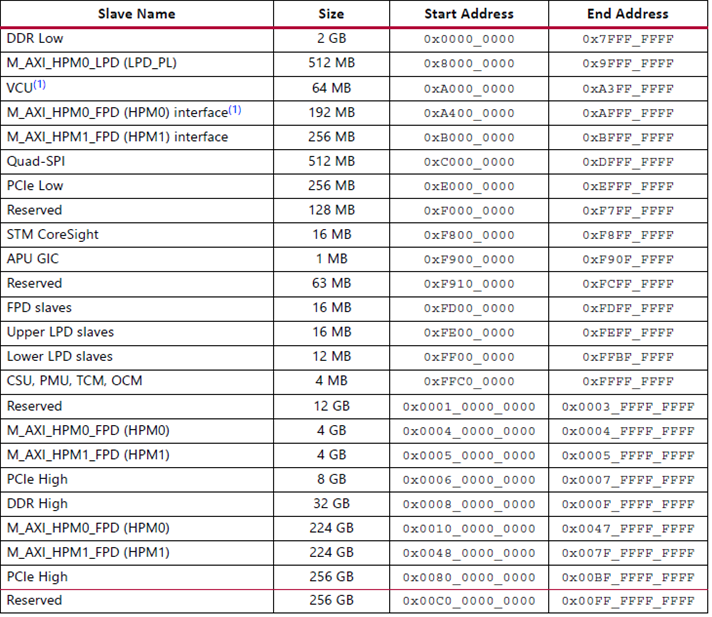Click start address 0xA000_0000
The width and height of the screenshot is (712, 617).
469,89
